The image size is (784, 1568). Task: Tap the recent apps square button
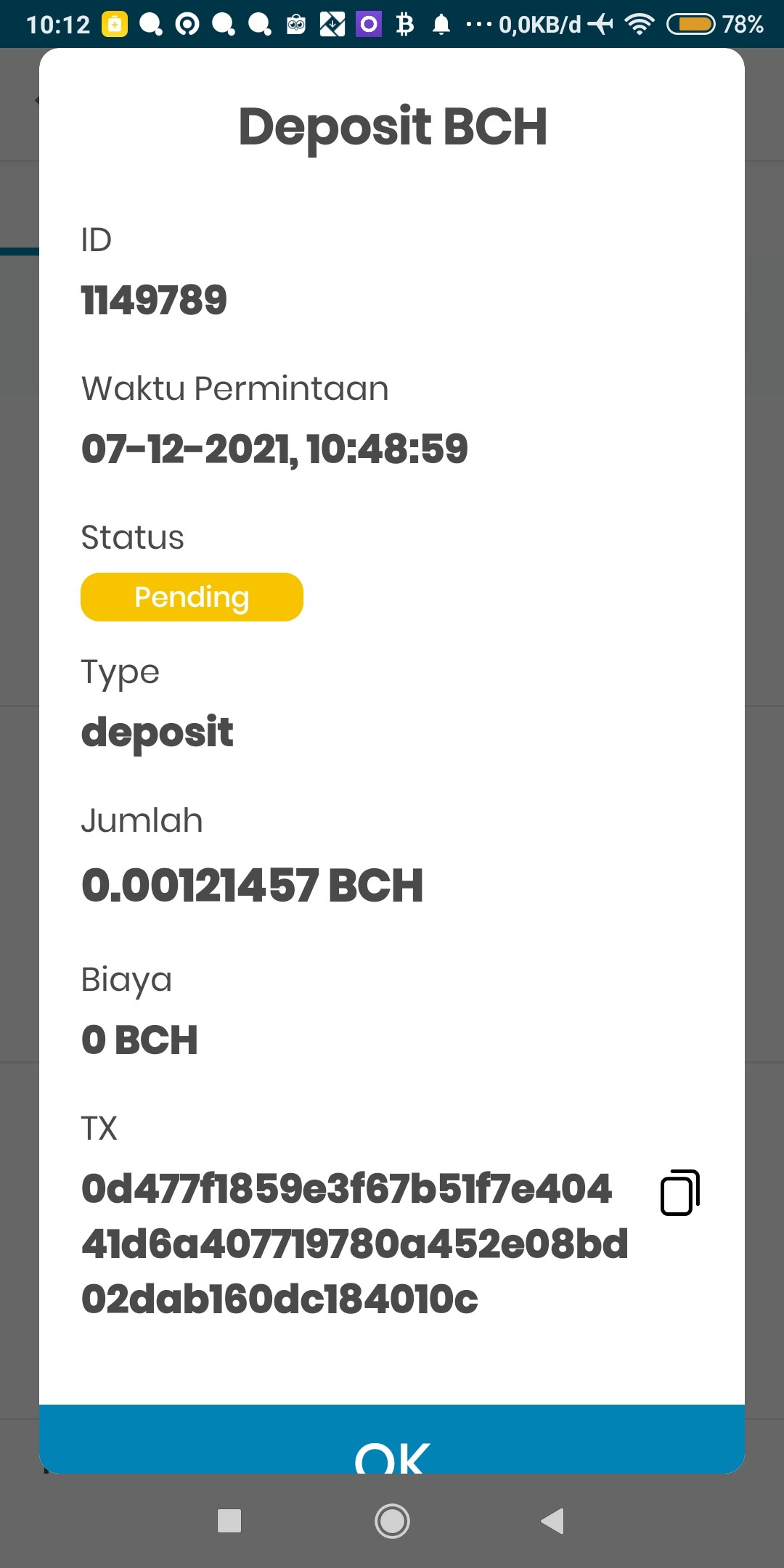(229, 1520)
